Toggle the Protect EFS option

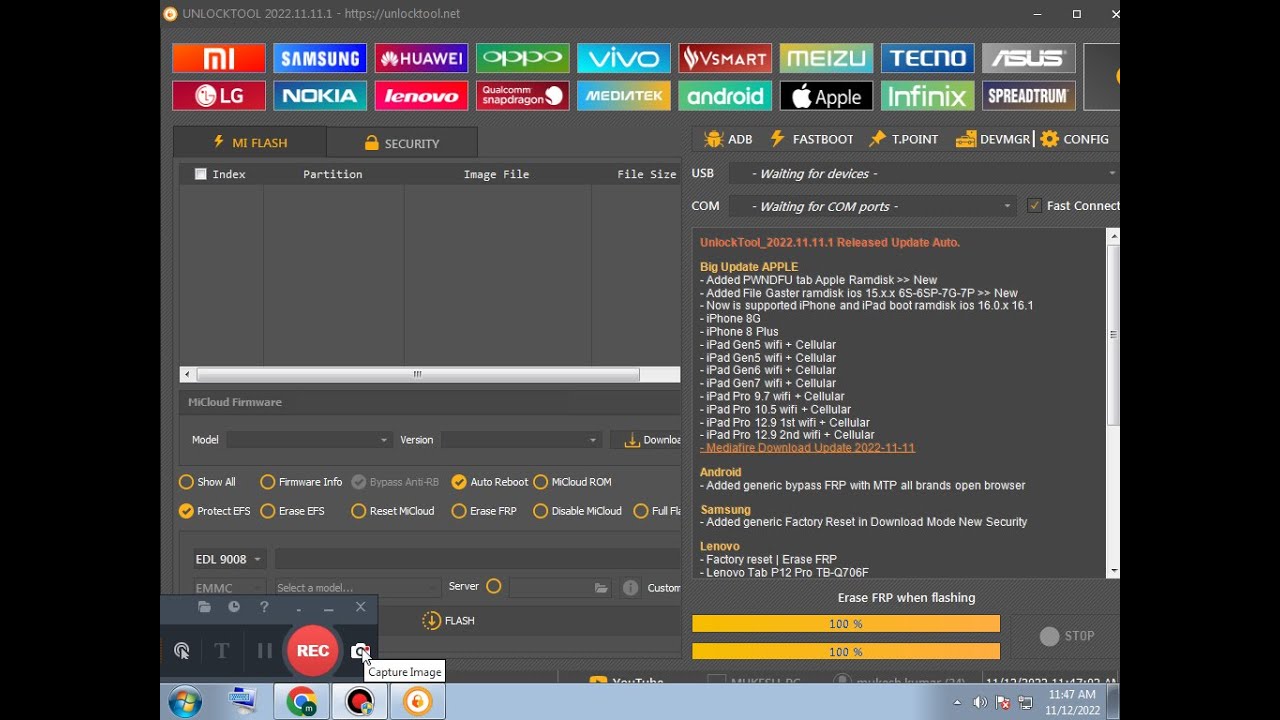[215, 511]
